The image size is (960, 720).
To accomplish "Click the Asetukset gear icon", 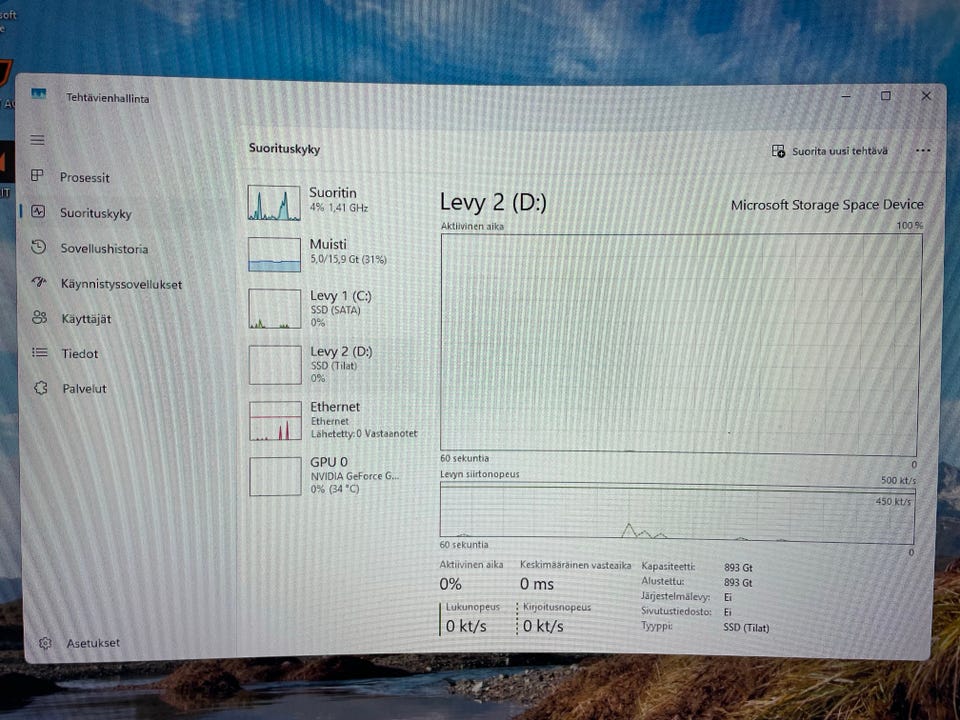I will 45,643.
